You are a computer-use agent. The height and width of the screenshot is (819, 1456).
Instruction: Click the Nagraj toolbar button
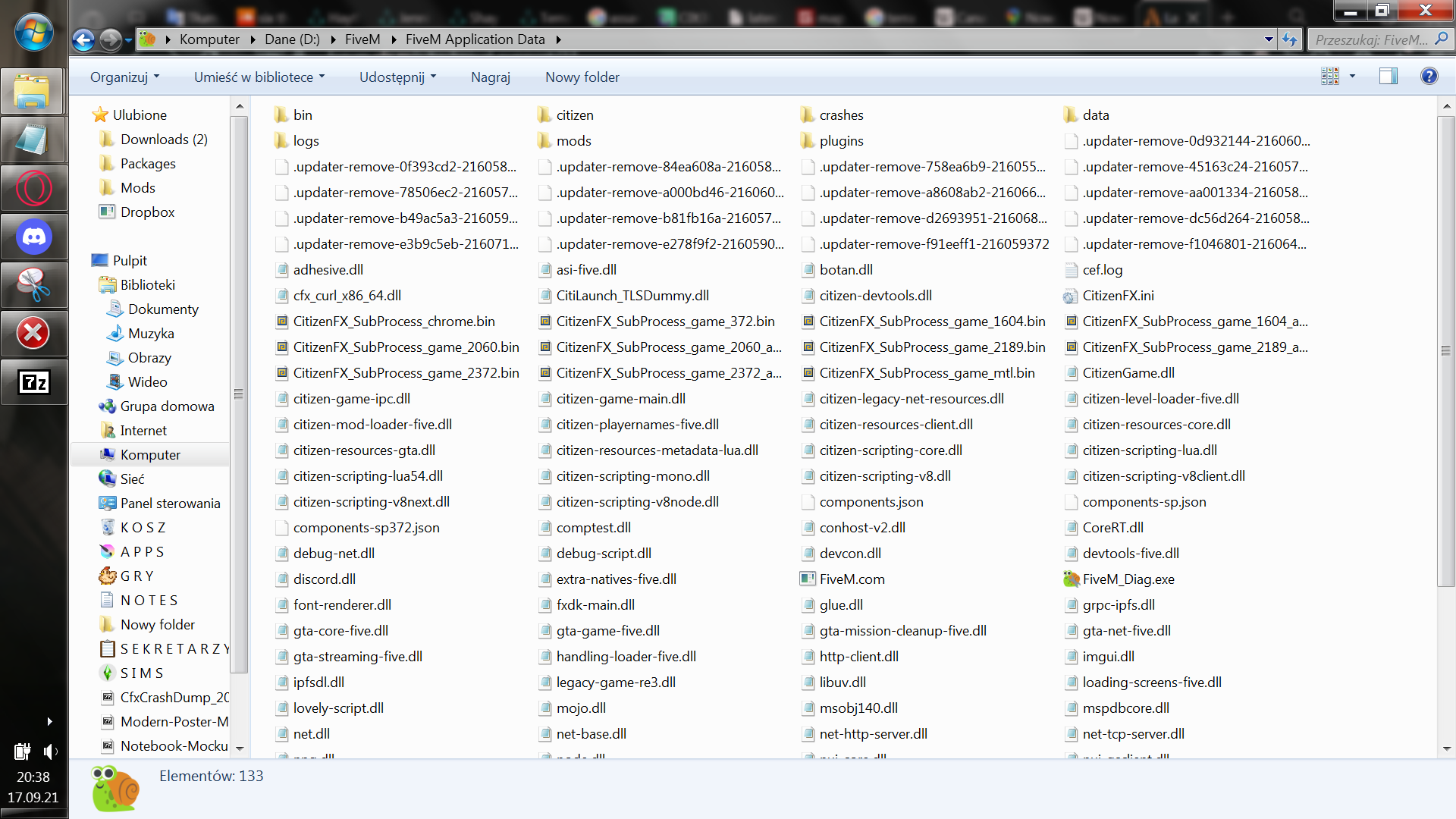point(491,77)
